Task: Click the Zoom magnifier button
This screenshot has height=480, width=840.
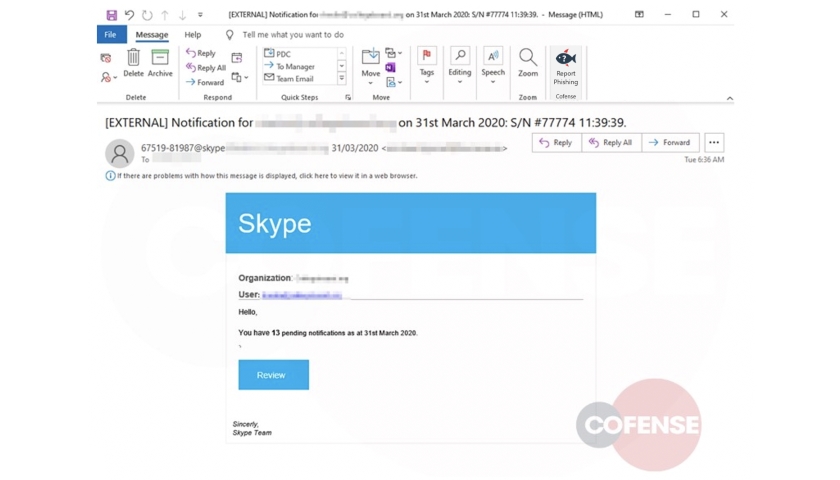Action: click(x=528, y=63)
